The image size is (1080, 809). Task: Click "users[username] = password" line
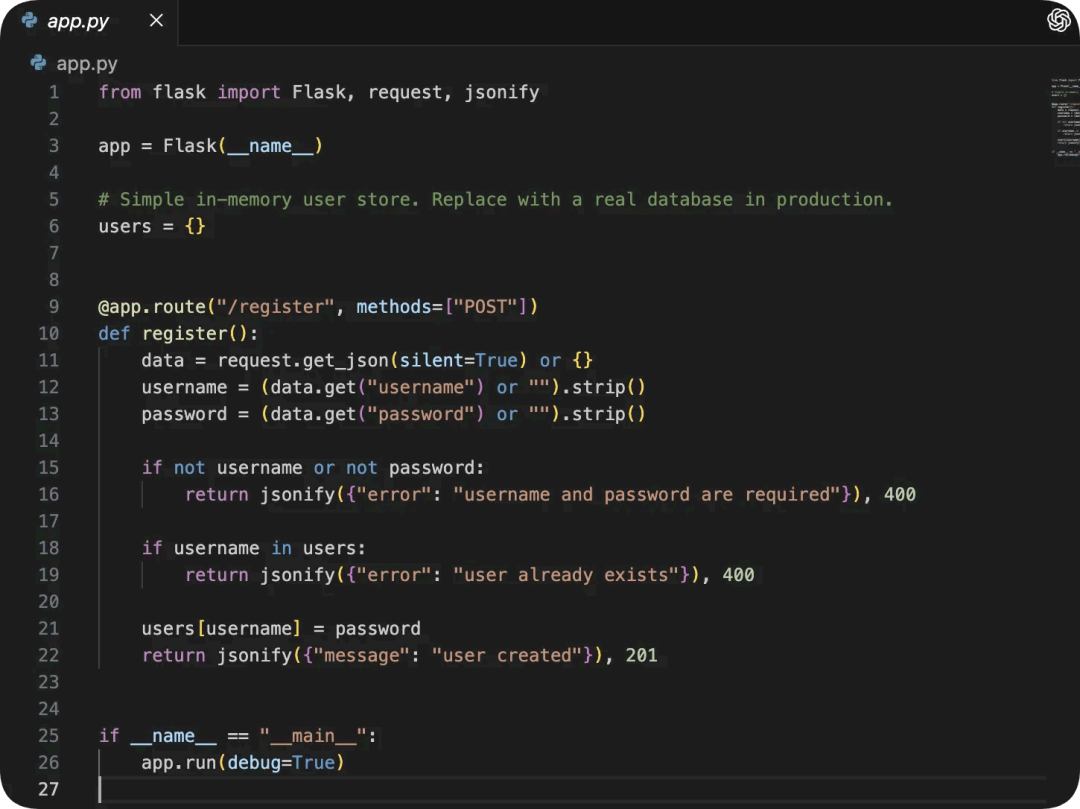(281, 629)
